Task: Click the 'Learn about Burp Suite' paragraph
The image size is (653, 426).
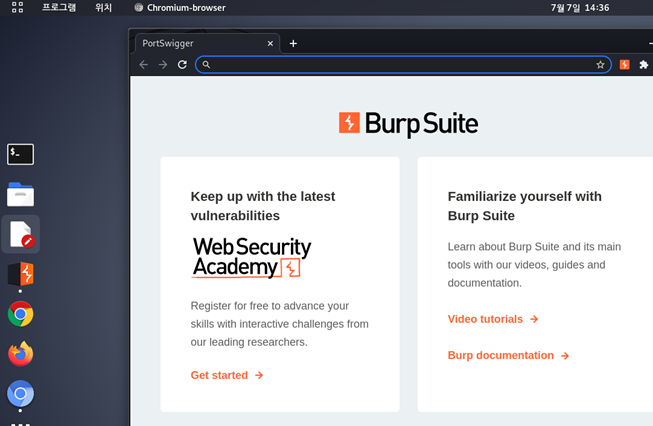Action: pyautogui.click(x=534, y=264)
